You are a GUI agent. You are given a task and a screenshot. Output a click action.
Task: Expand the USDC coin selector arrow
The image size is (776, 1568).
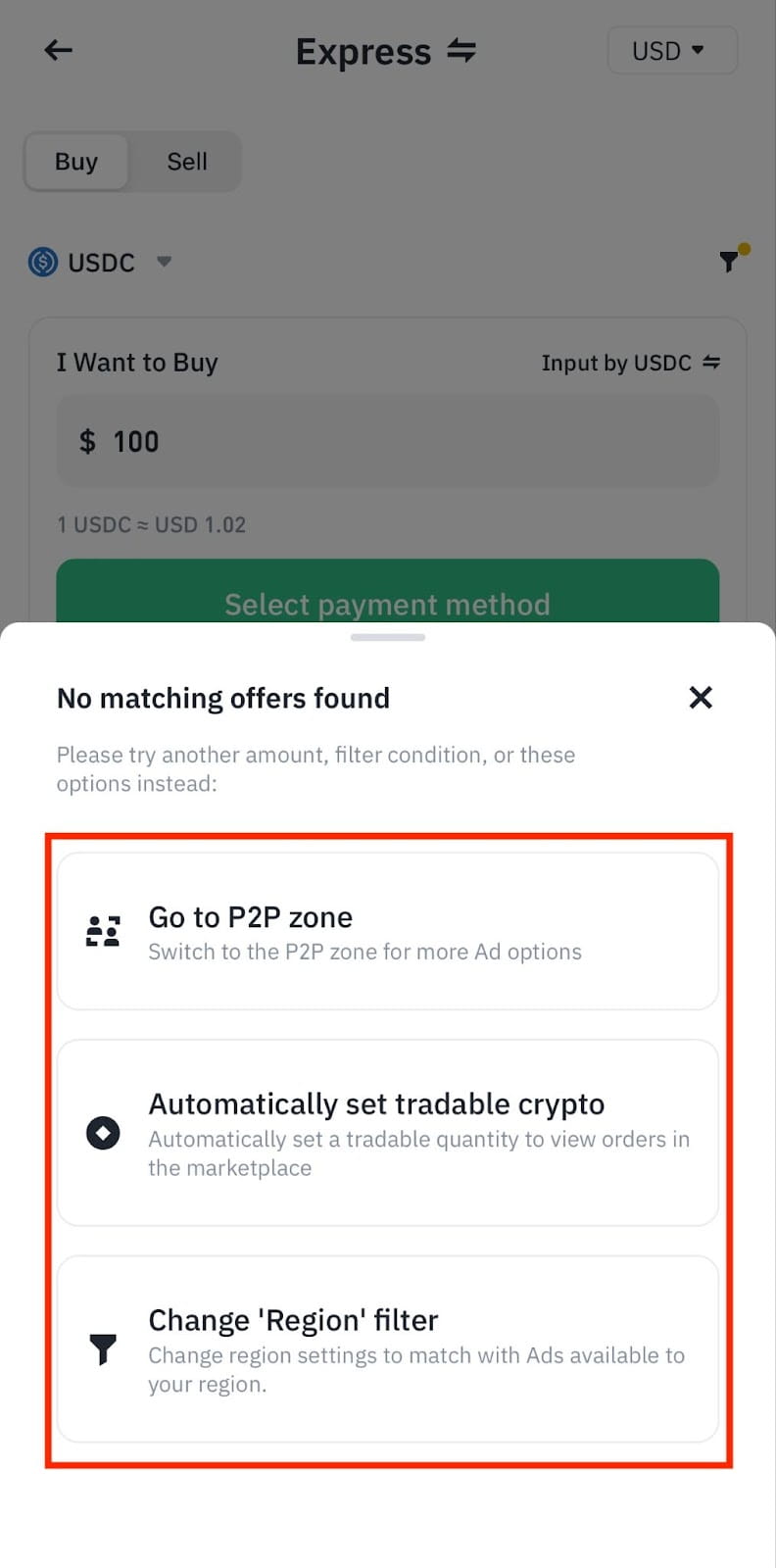coord(164,262)
